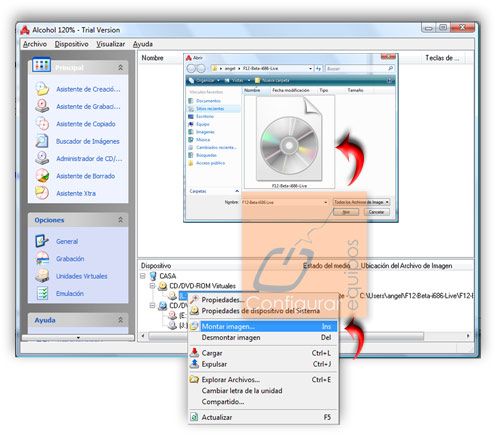Click the Emulación options icon
Viewport: 500px width, 435px height.
42,293
